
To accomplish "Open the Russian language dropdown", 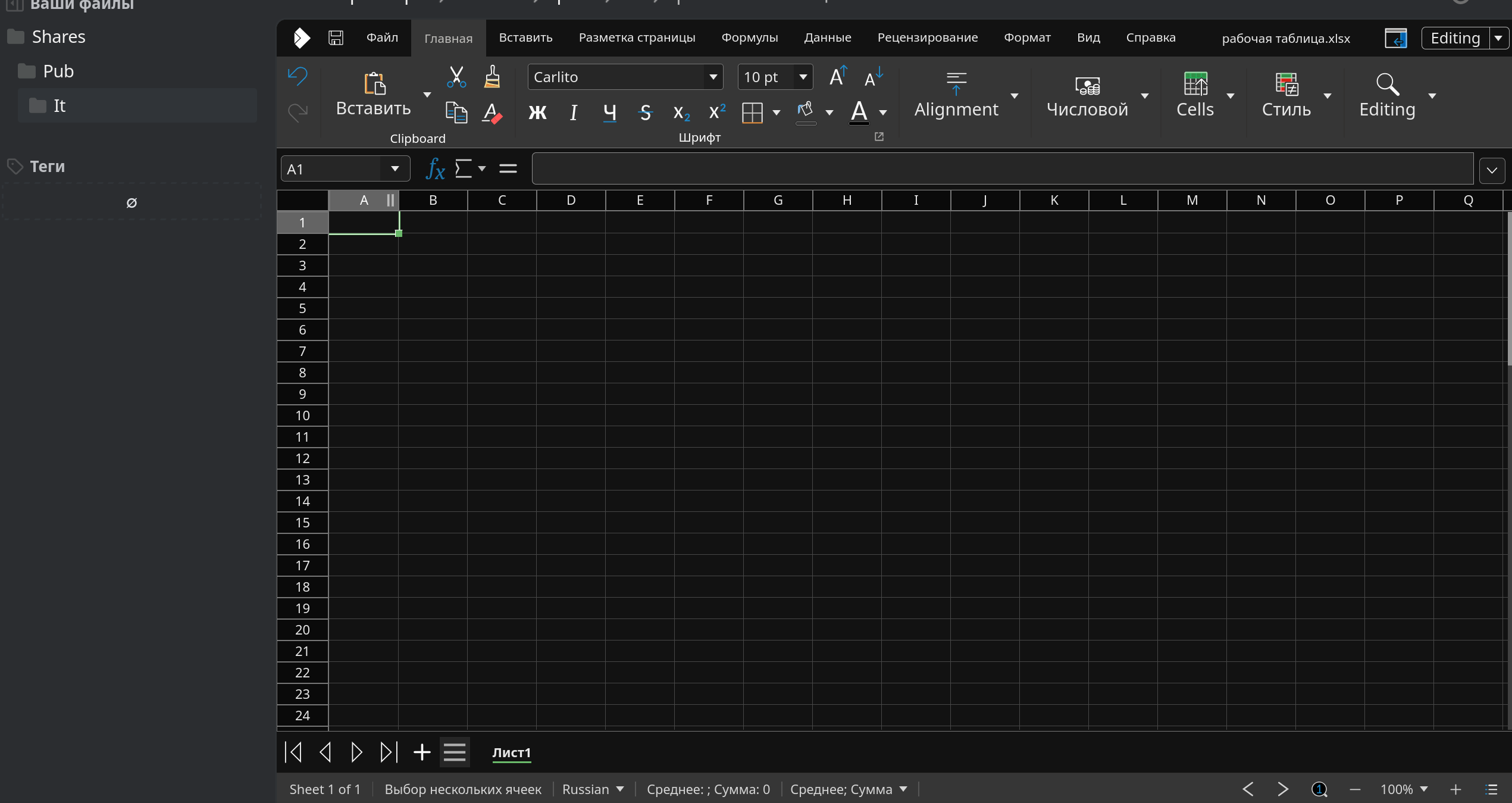I will click(593, 789).
